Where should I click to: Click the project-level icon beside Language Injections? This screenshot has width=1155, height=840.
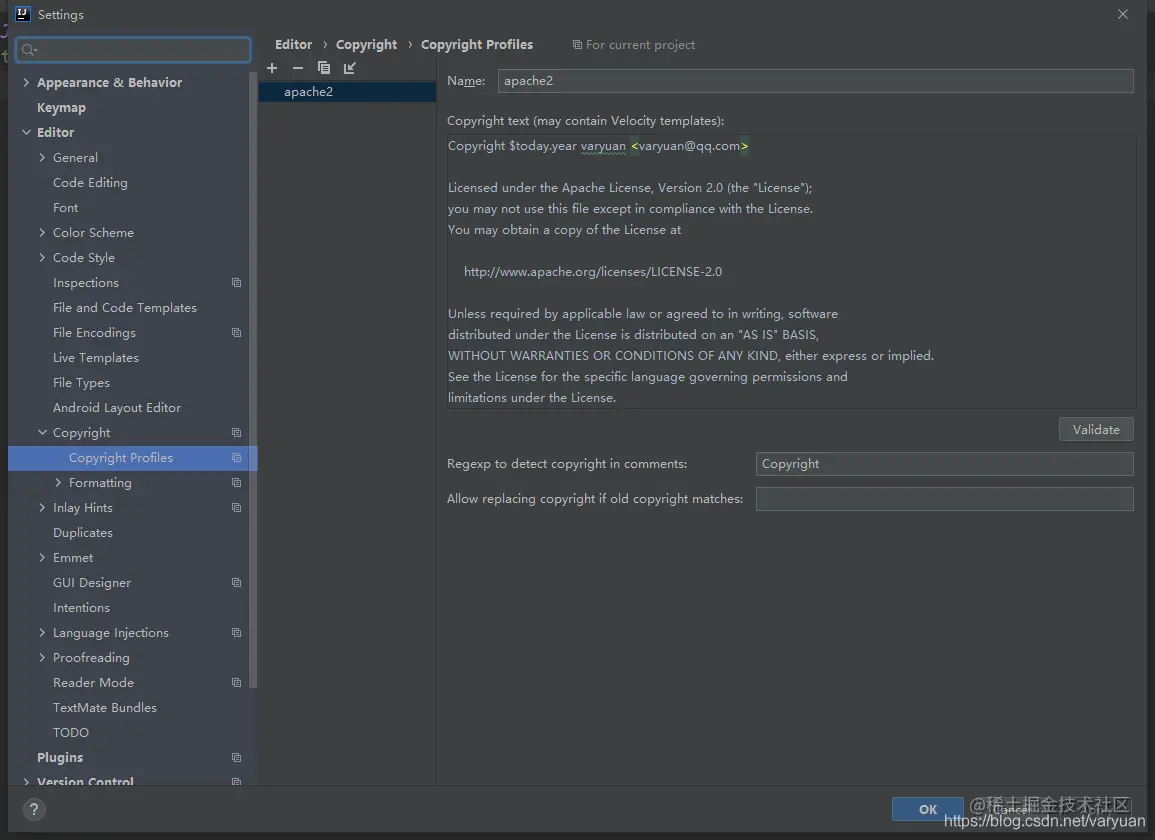(x=236, y=632)
